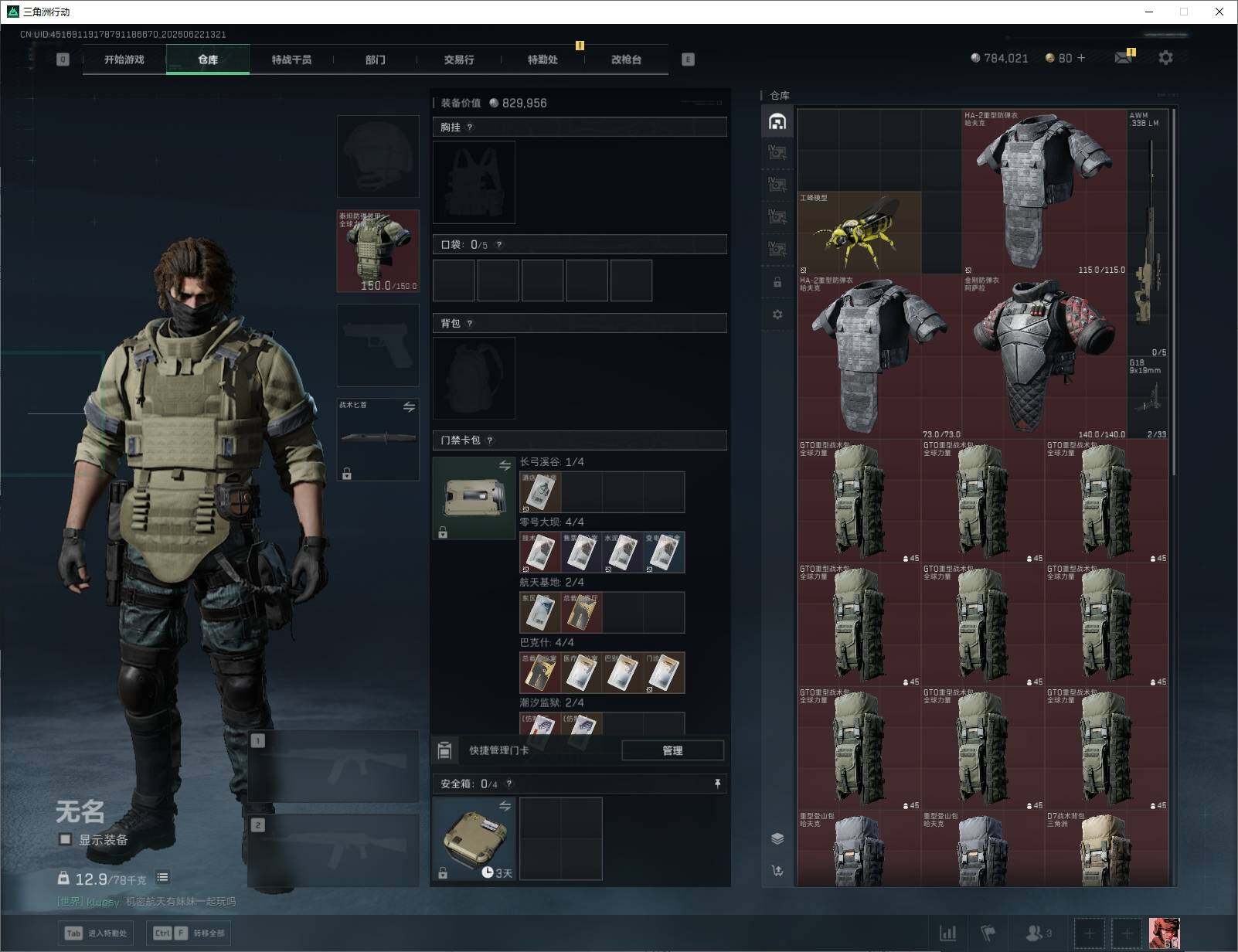Open the 开始游戏 tab
The width and height of the screenshot is (1238, 952).
[124, 59]
